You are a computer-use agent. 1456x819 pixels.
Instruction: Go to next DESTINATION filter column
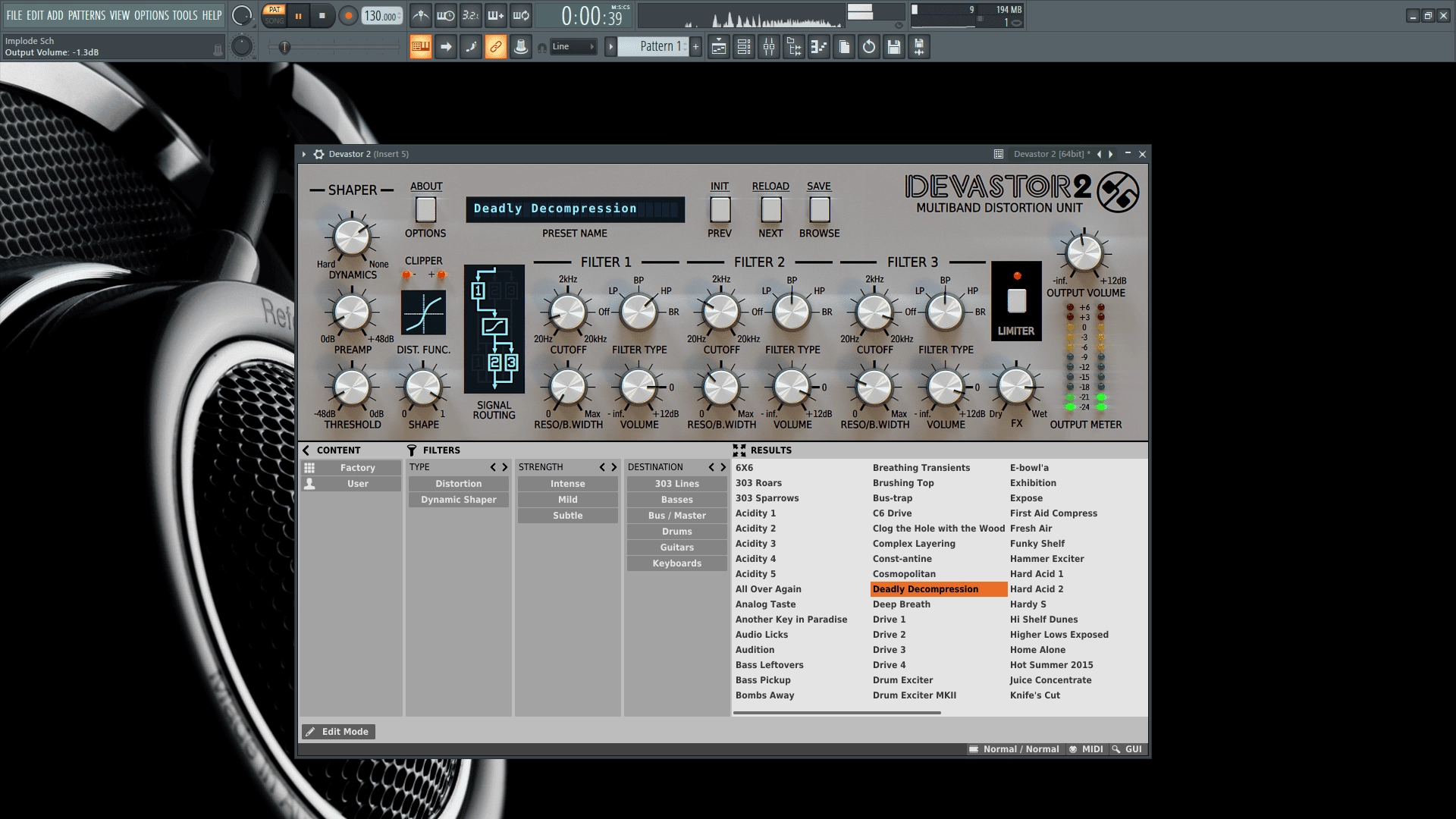[x=723, y=467]
